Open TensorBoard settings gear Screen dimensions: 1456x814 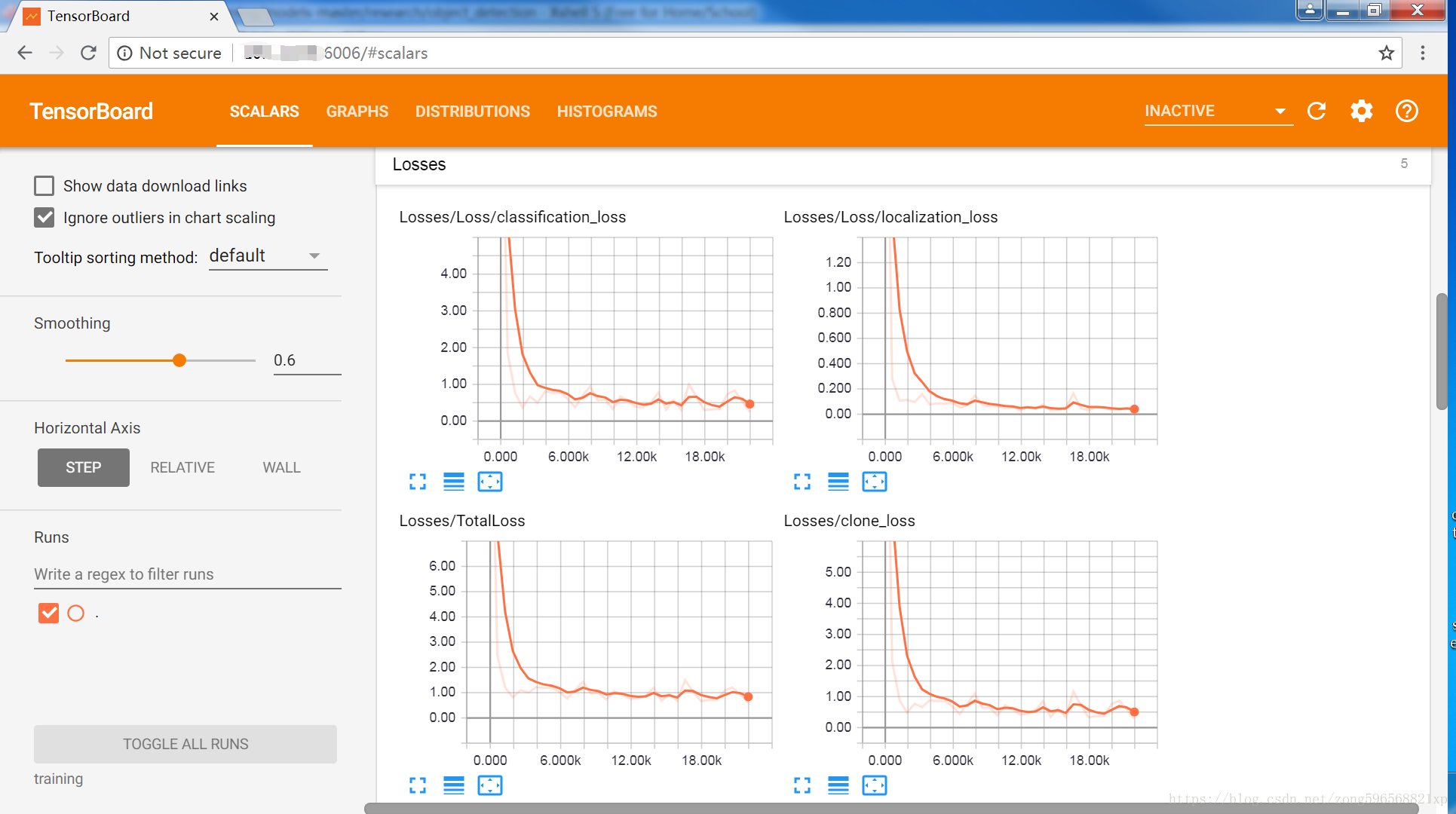[x=1361, y=111]
